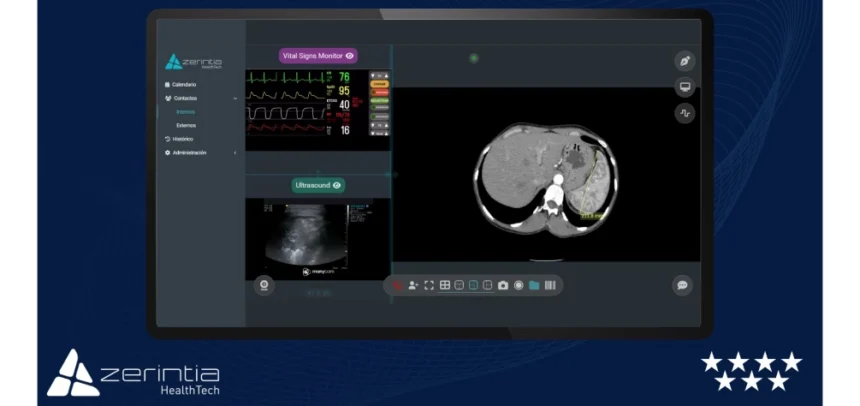Click the CT scan image view
Screen dimensions: 860x406
546,175
